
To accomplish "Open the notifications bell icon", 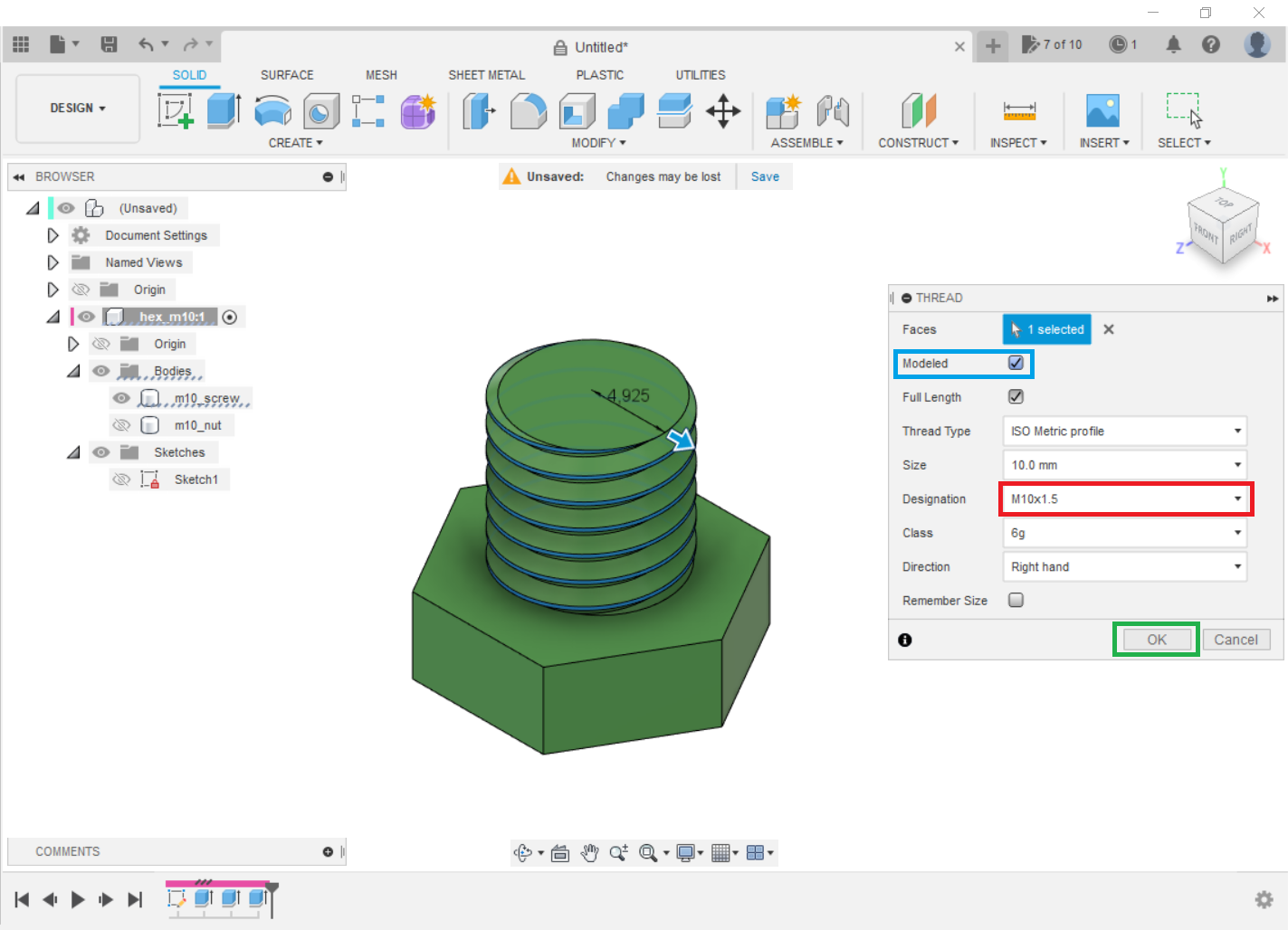I will [x=1173, y=44].
